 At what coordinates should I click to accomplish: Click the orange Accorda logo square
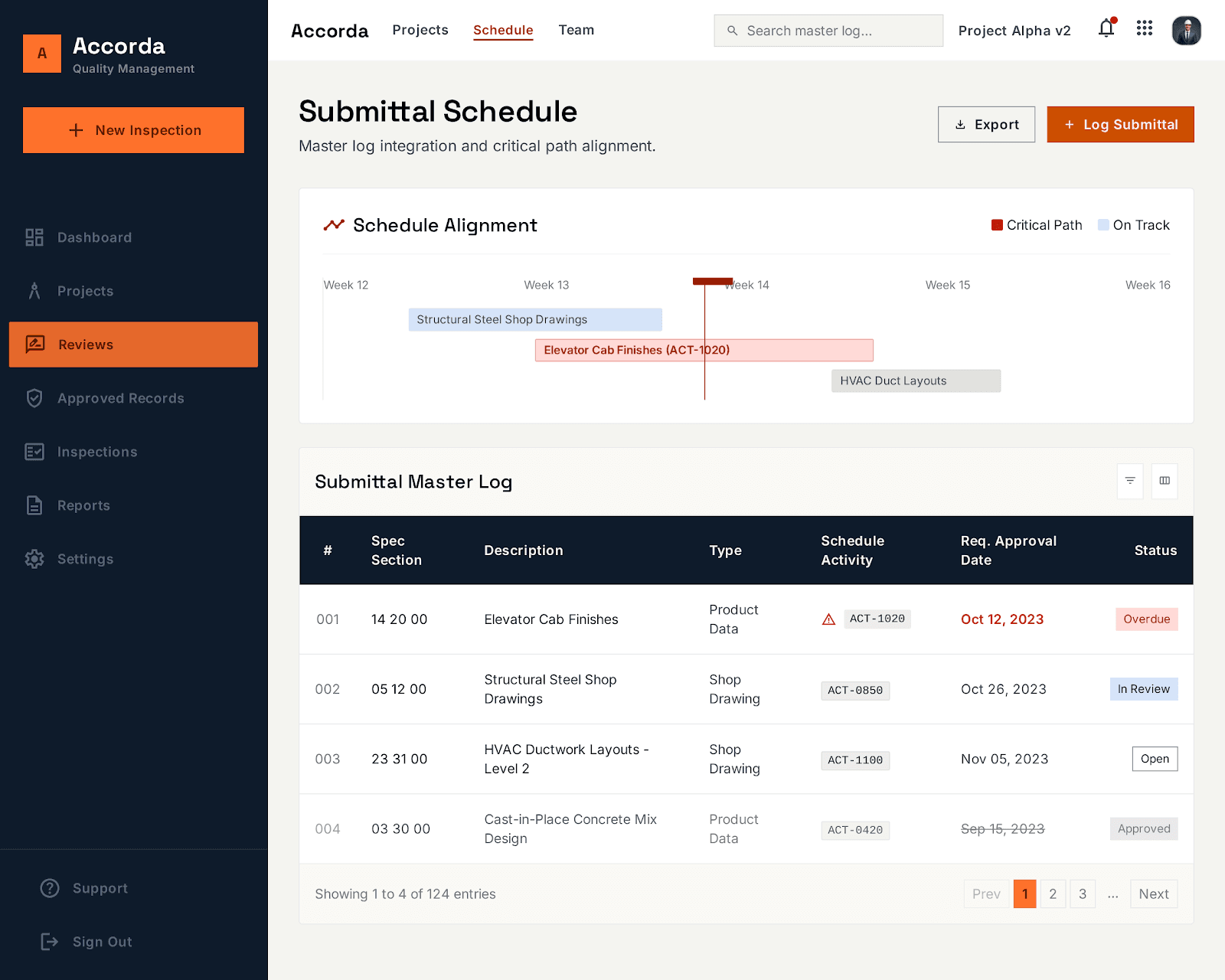tap(42, 54)
